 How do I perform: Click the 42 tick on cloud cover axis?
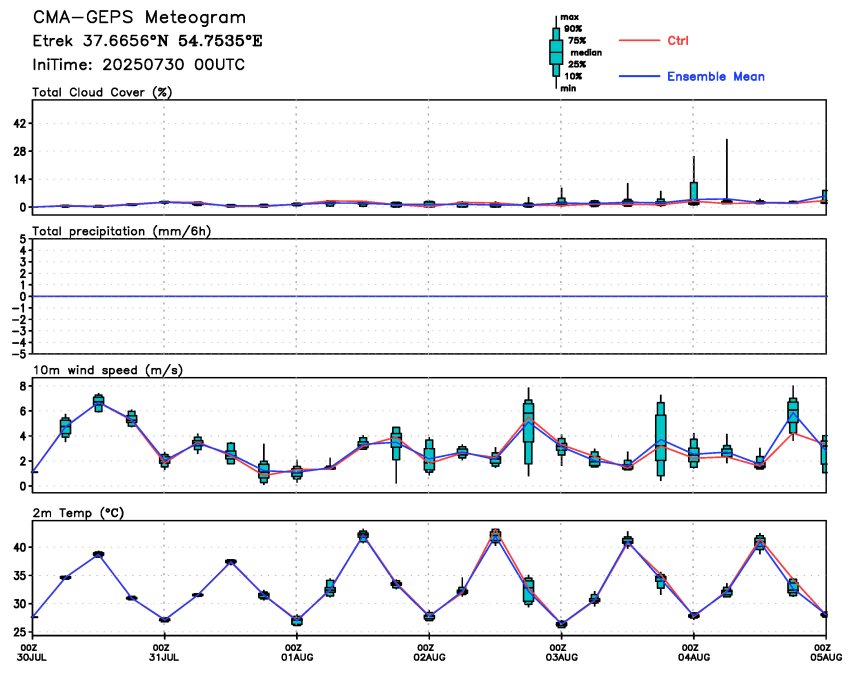tap(20, 124)
